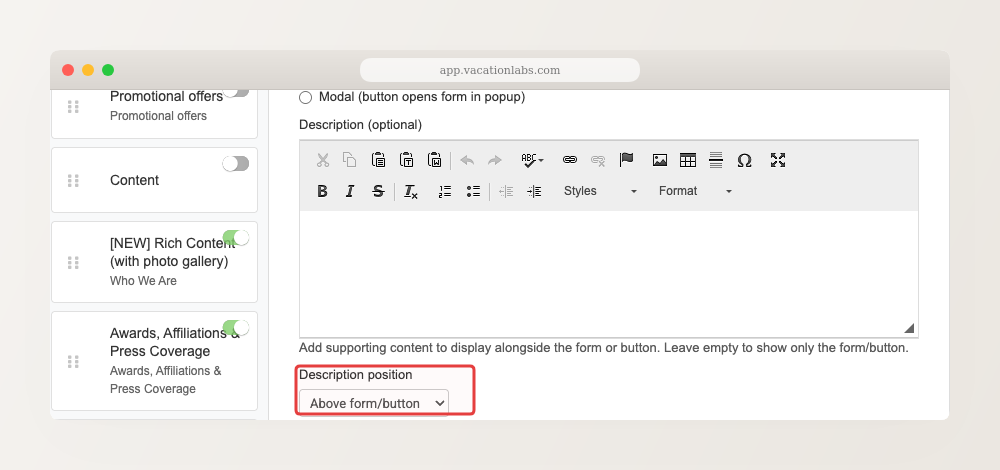This screenshot has height=470, width=1000.
Task: Click the app.vacationlabs.com address bar
Action: (x=499, y=70)
